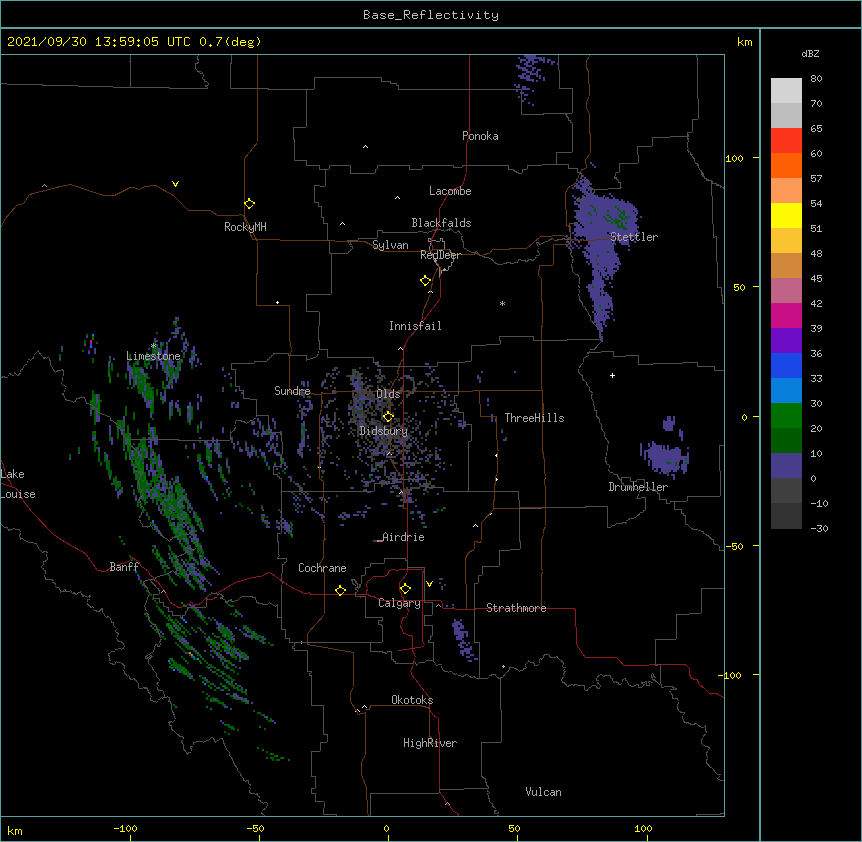This screenshot has width=862, height=842.
Task: Select the Cochrane town label
Action: tap(322, 568)
